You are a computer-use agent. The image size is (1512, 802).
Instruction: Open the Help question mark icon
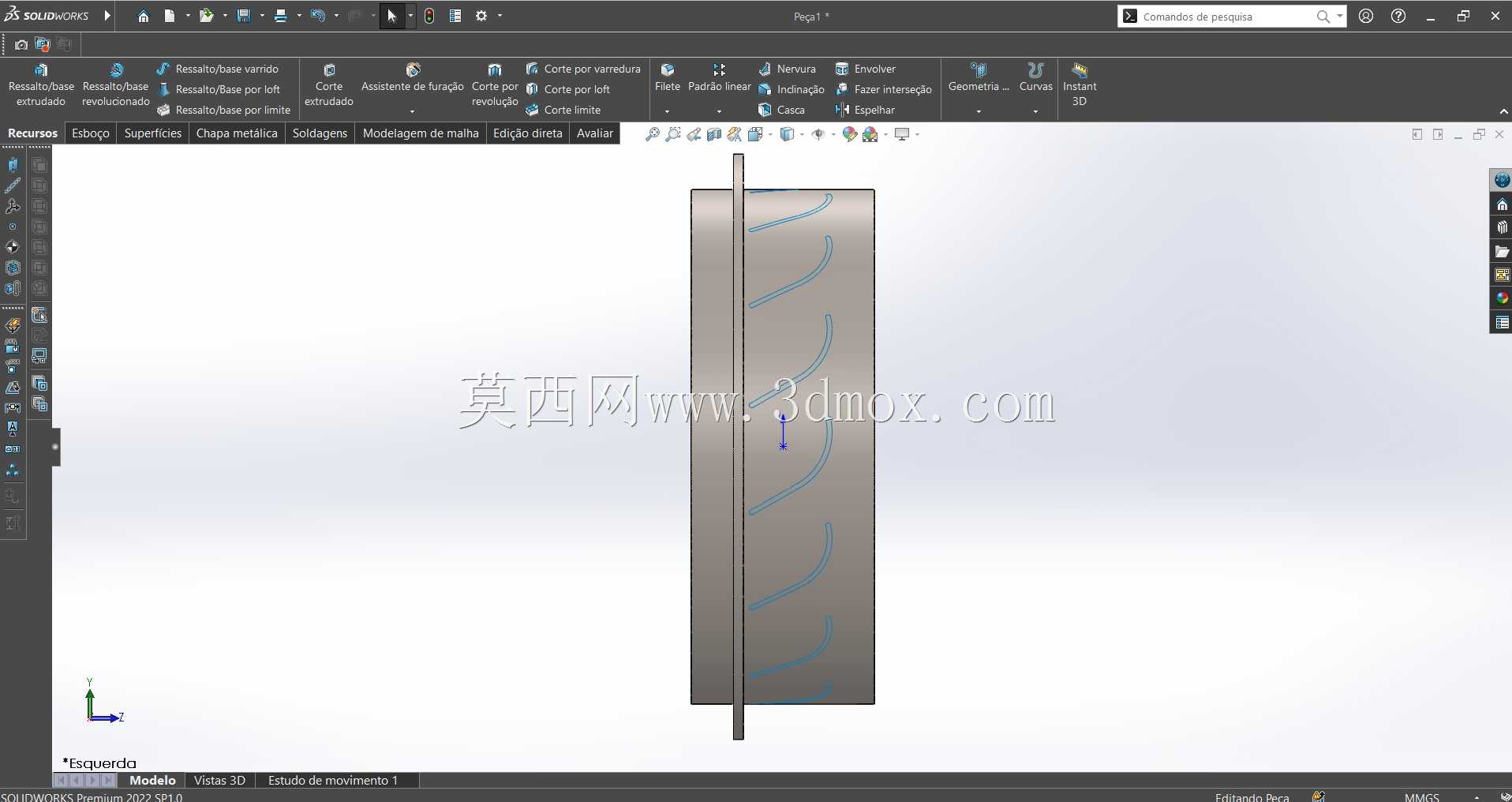(x=1398, y=16)
